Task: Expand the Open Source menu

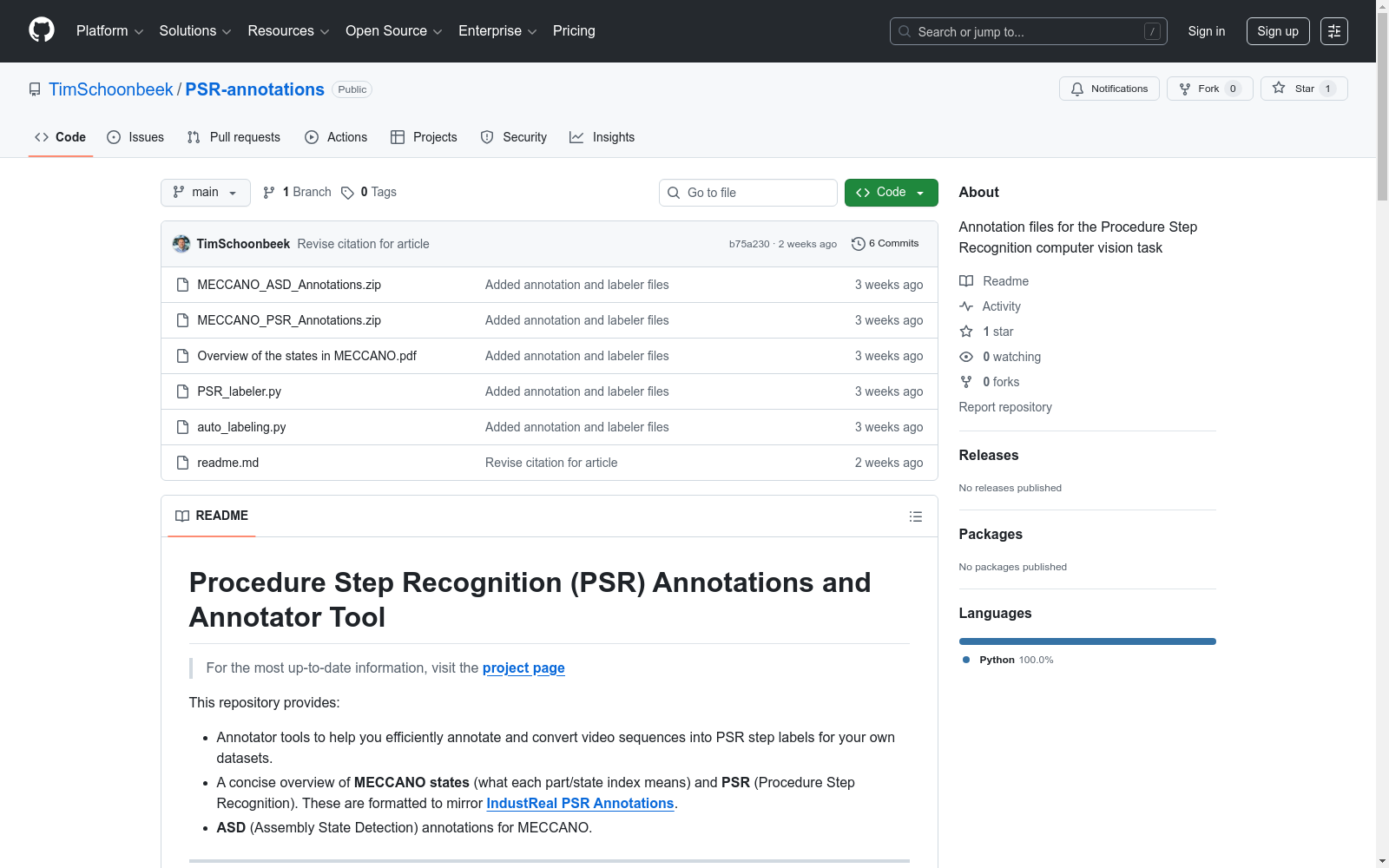Action: click(x=394, y=31)
